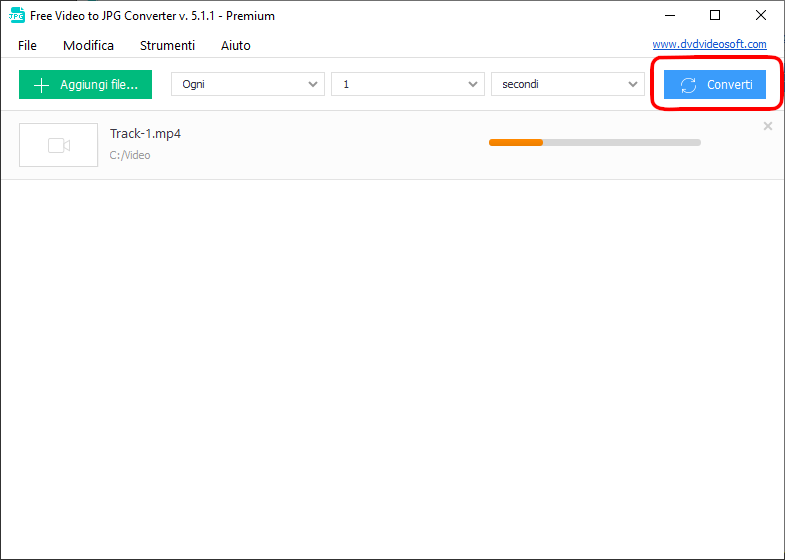Viewport: 785px width, 560px height.
Task: Close the Free Video to JPG Converter window
Action: 761,16
